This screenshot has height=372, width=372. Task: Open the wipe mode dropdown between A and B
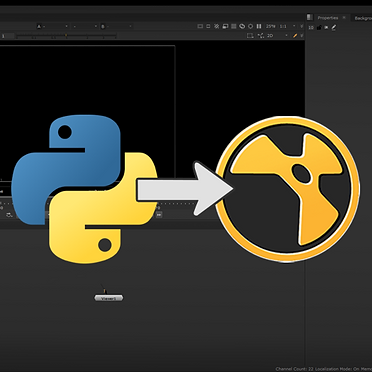point(85,26)
